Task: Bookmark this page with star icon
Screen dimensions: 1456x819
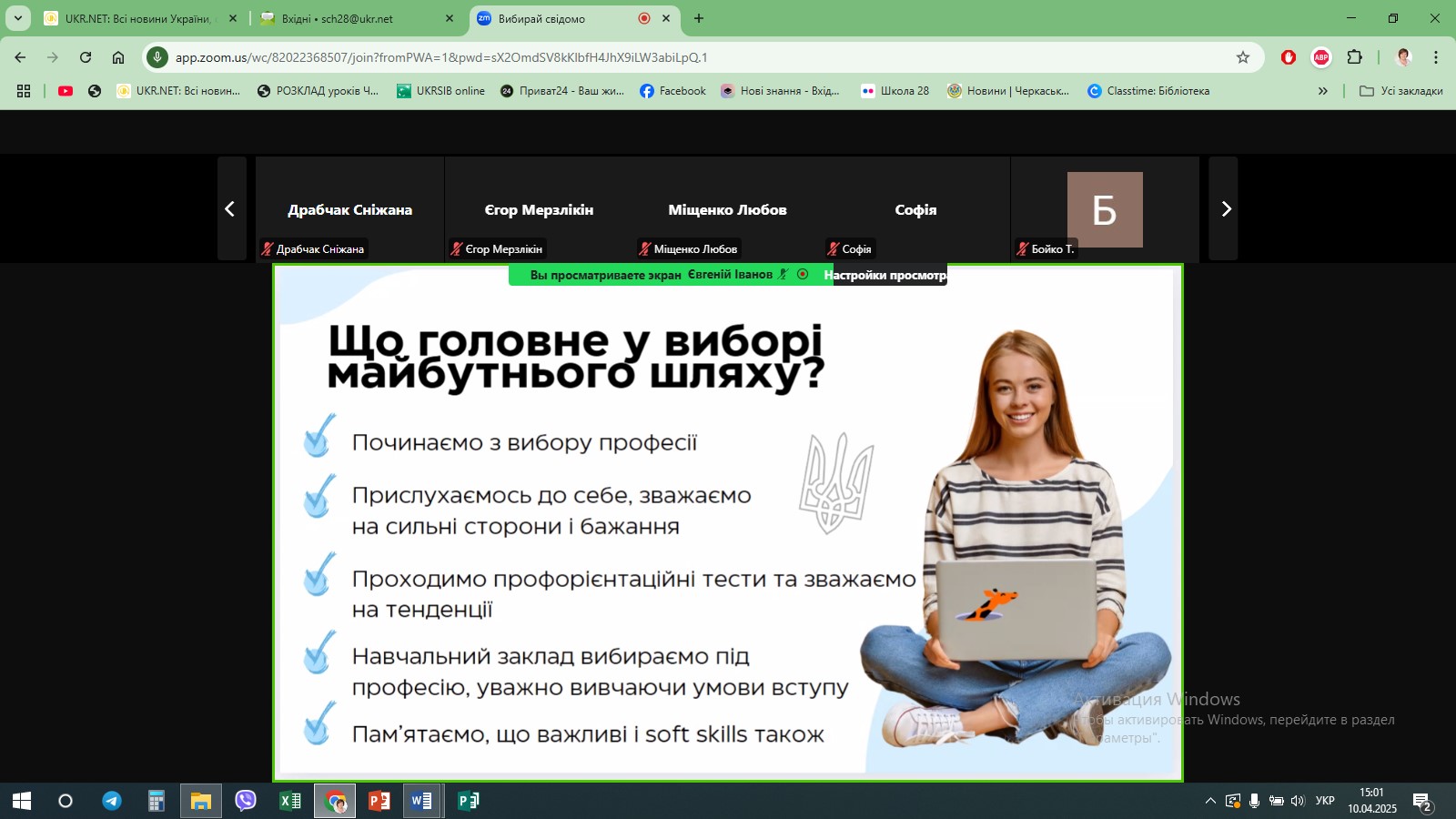Action: coord(1243,57)
